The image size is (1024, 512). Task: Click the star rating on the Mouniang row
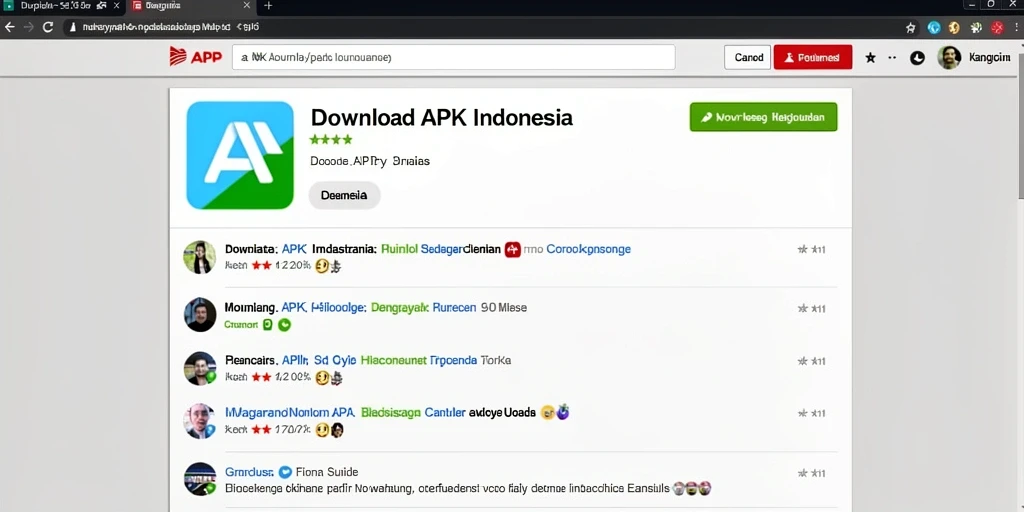click(x=812, y=308)
